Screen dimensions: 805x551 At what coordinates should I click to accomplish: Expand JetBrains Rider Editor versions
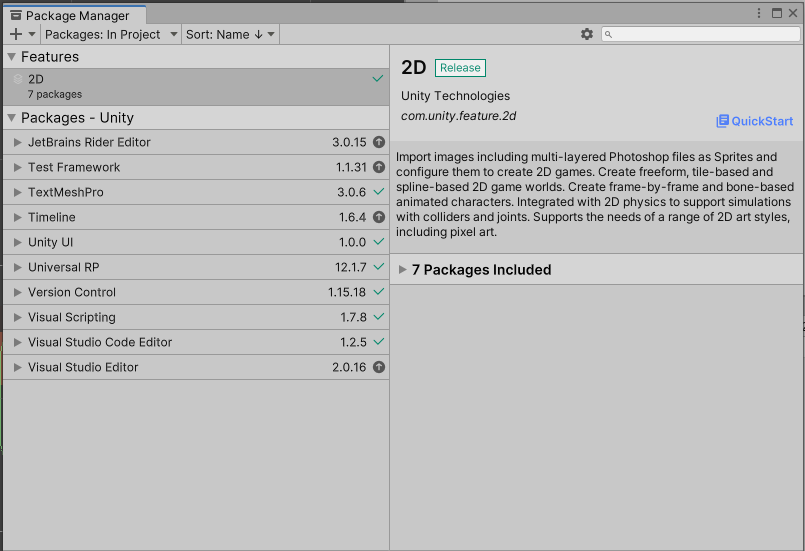point(17,142)
